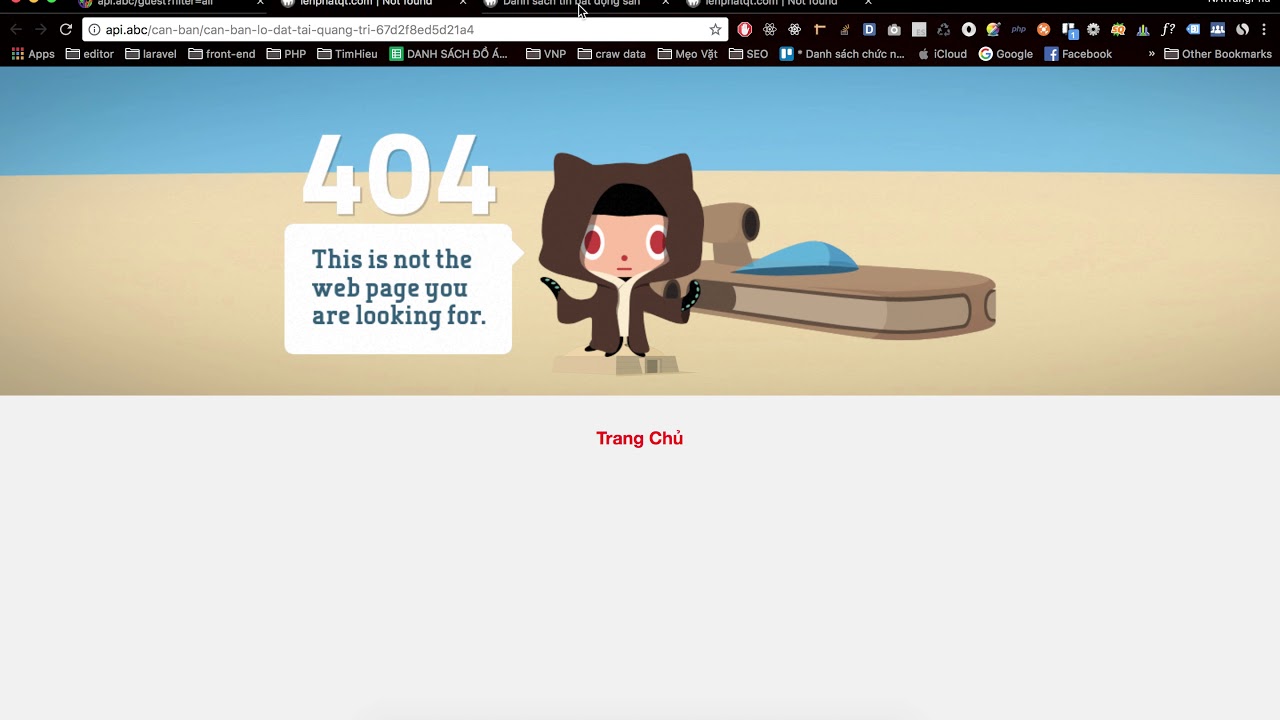Click the URL address bar field
The image size is (1280, 720).
(x=405, y=30)
